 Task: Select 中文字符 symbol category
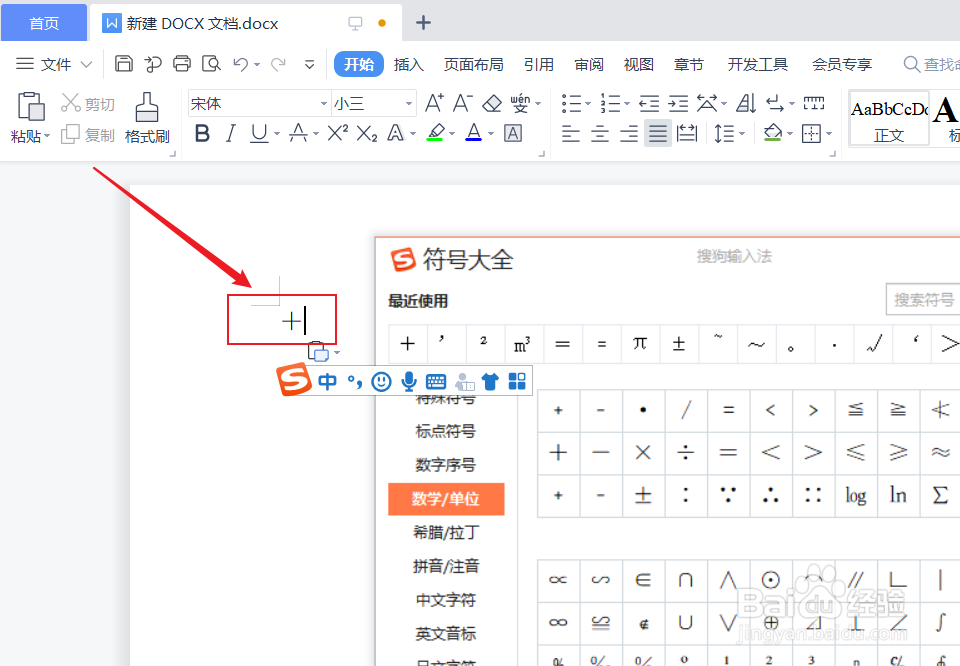point(446,599)
